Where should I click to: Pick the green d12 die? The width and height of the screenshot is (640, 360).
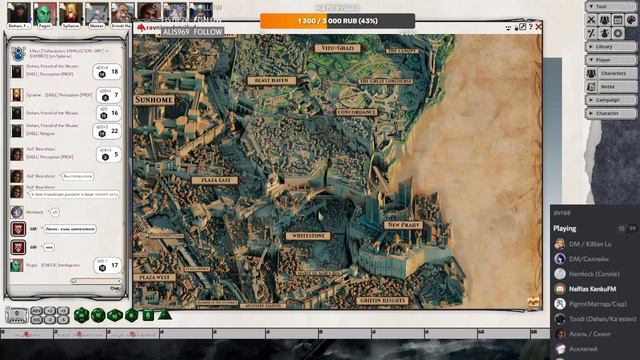[98, 315]
